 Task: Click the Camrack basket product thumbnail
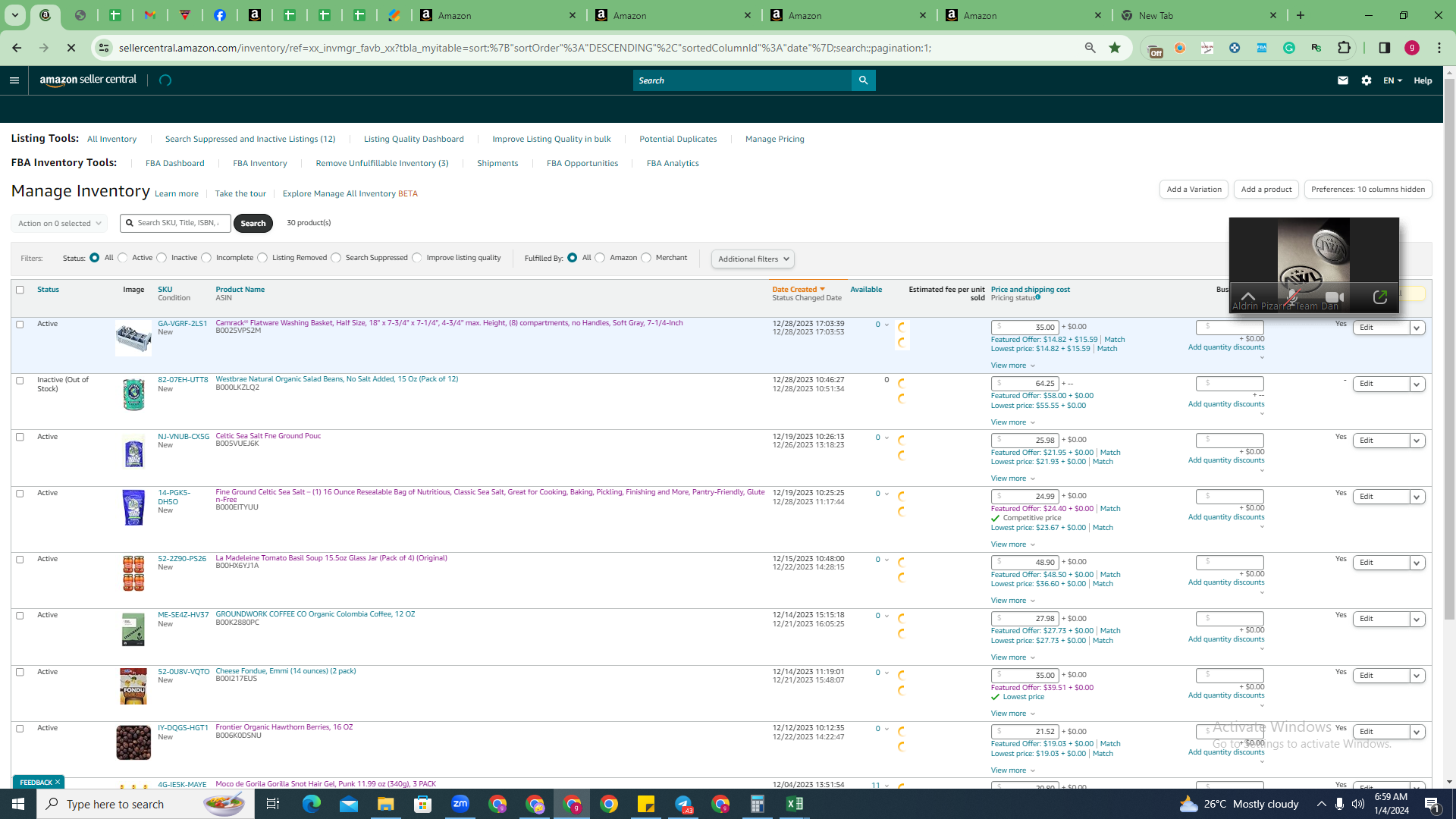click(133, 338)
